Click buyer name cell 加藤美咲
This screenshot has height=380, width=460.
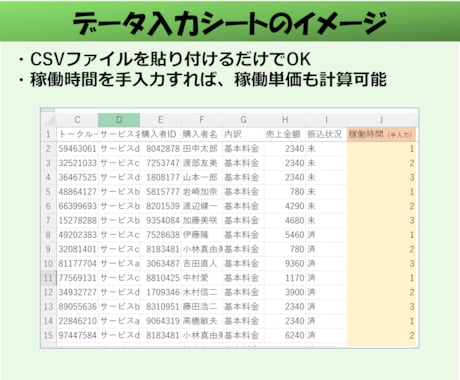click(202, 220)
